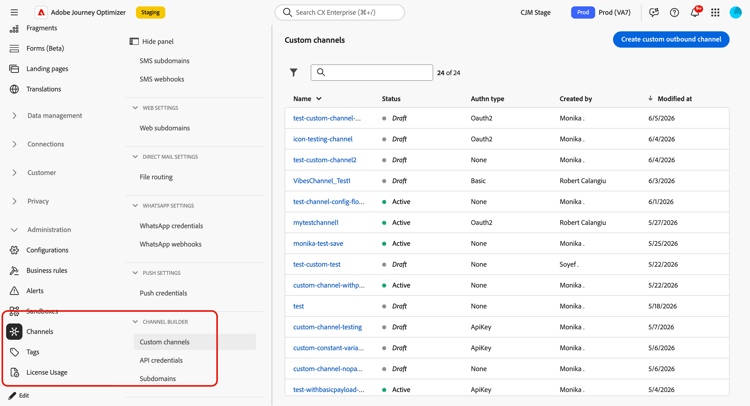750x406 pixels.
Task: Collapse the WhatsApp Settings group
Action: [135, 206]
